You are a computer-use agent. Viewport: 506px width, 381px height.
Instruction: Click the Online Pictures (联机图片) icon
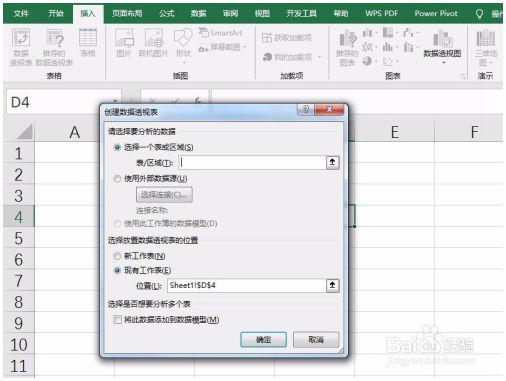click(x=153, y=43)
